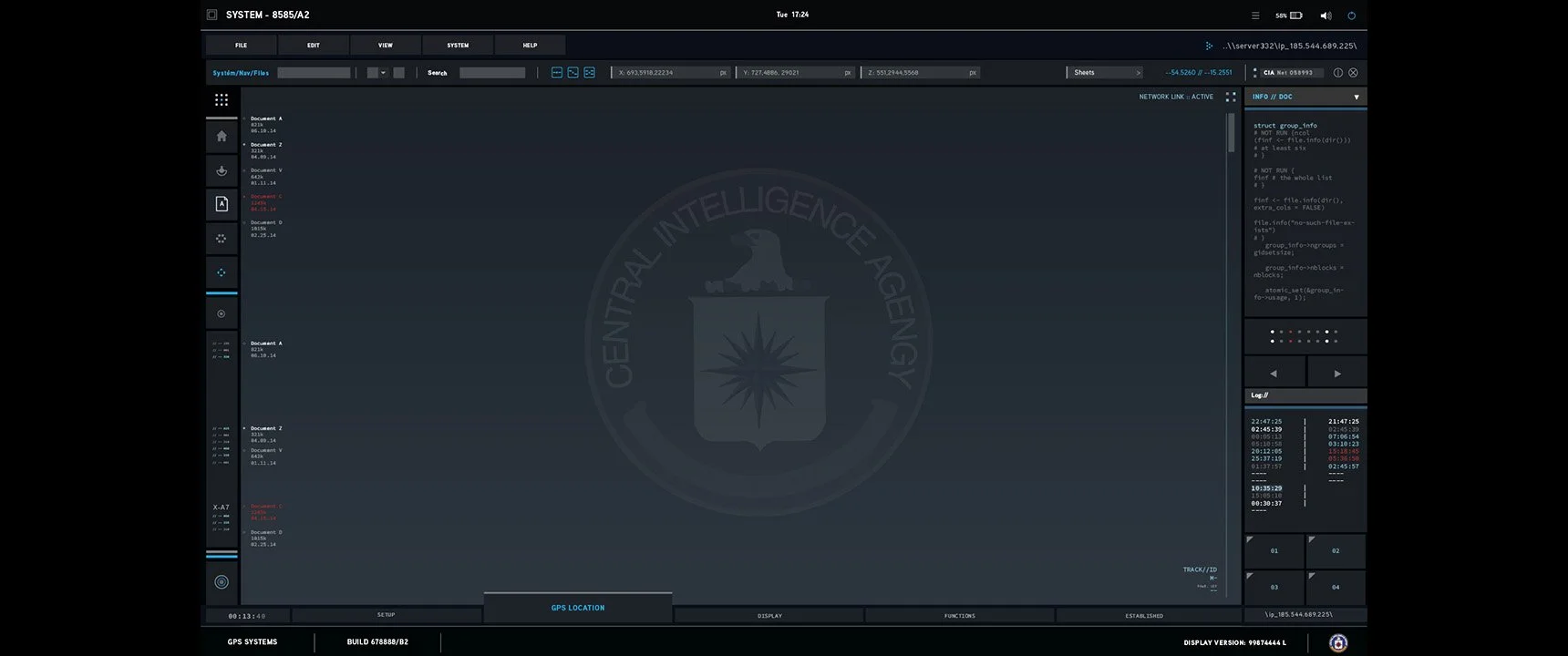Open the EDIT menu

314,46
